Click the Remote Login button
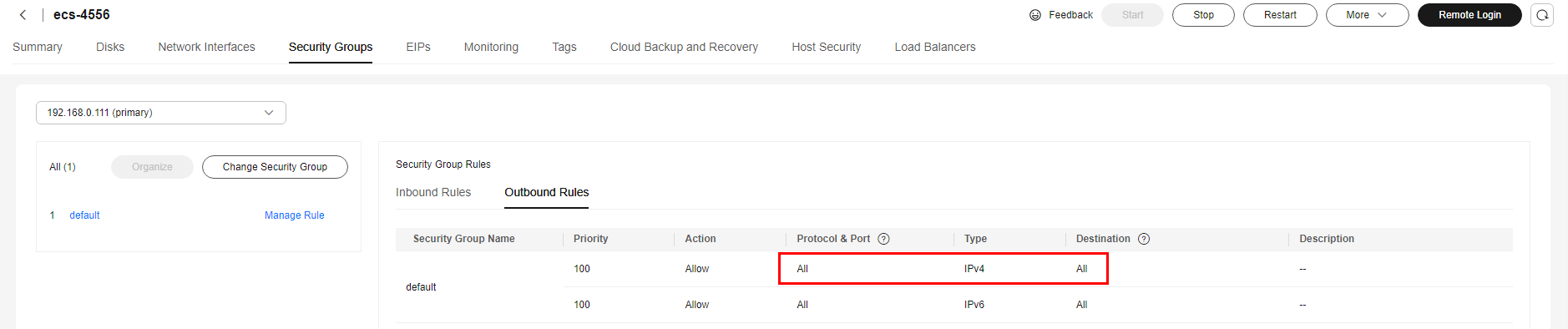The height and width of the screenshot is (329, 1568). click(1469, 15)
